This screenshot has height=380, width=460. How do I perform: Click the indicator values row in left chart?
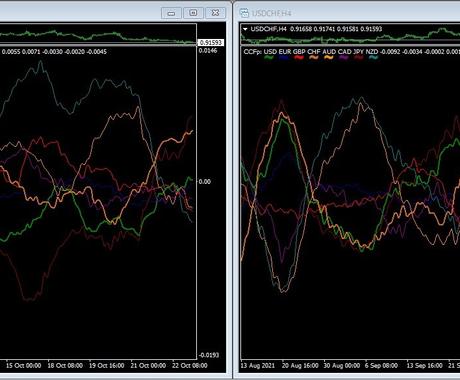pos(54,52)
